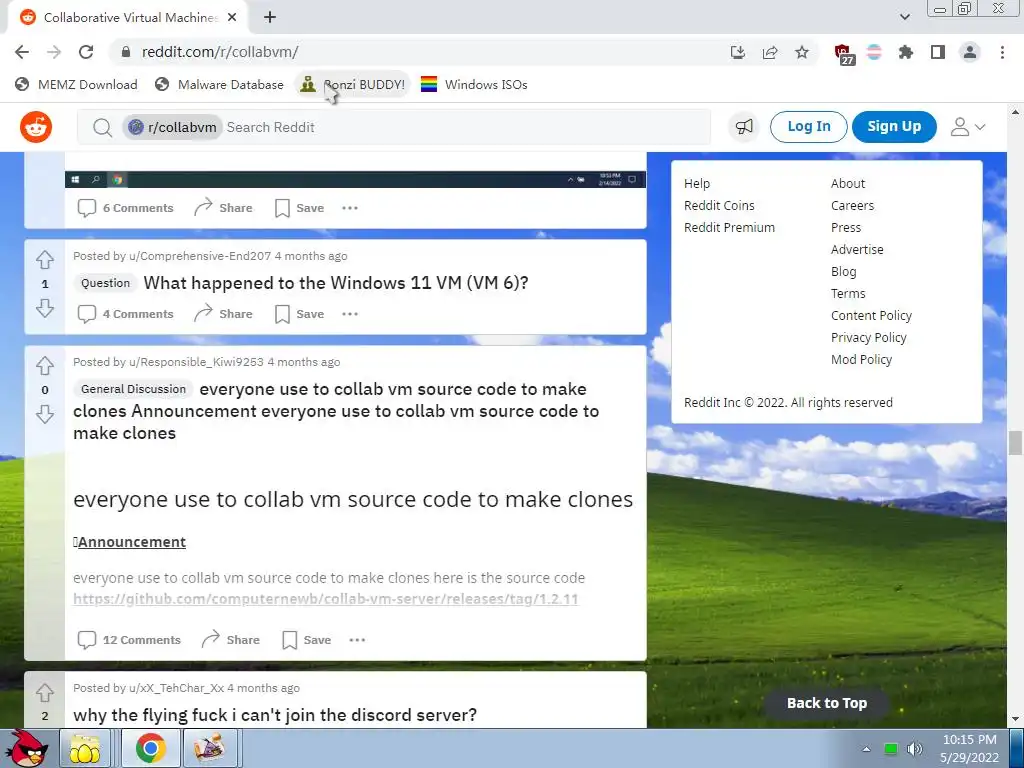Filter by the Question flair

[105, 283]
